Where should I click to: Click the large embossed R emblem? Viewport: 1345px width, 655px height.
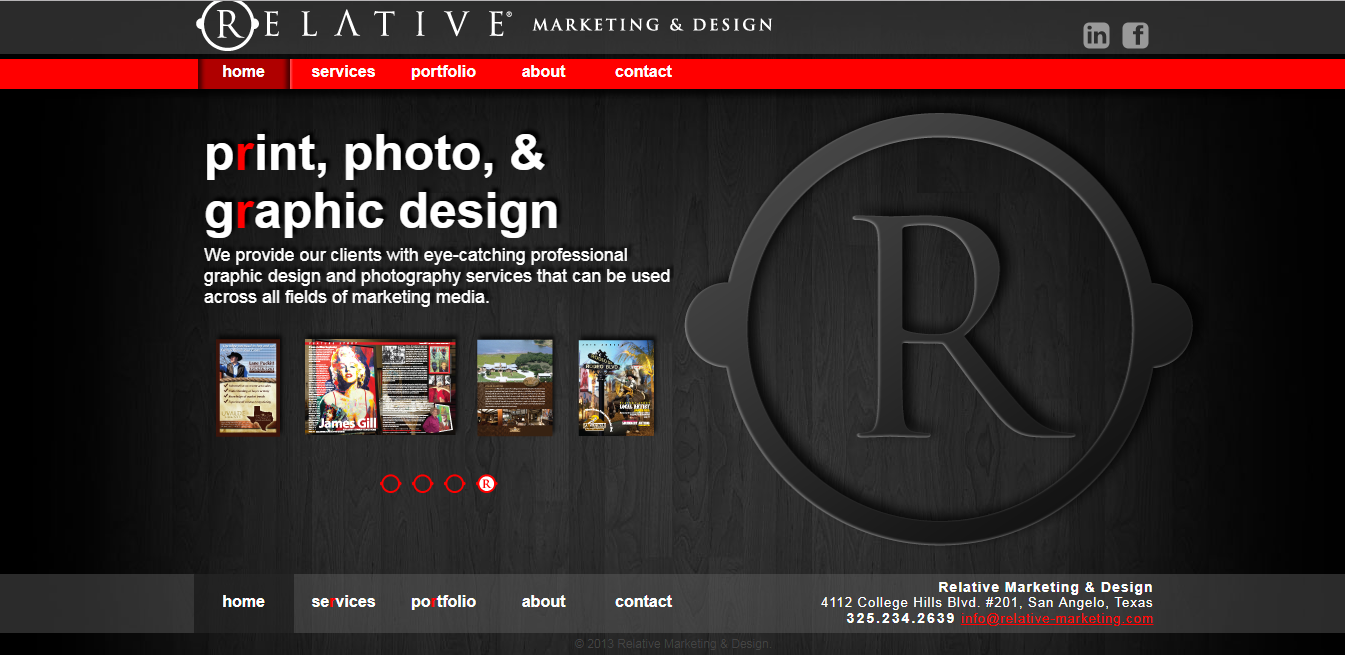point(938,328)
